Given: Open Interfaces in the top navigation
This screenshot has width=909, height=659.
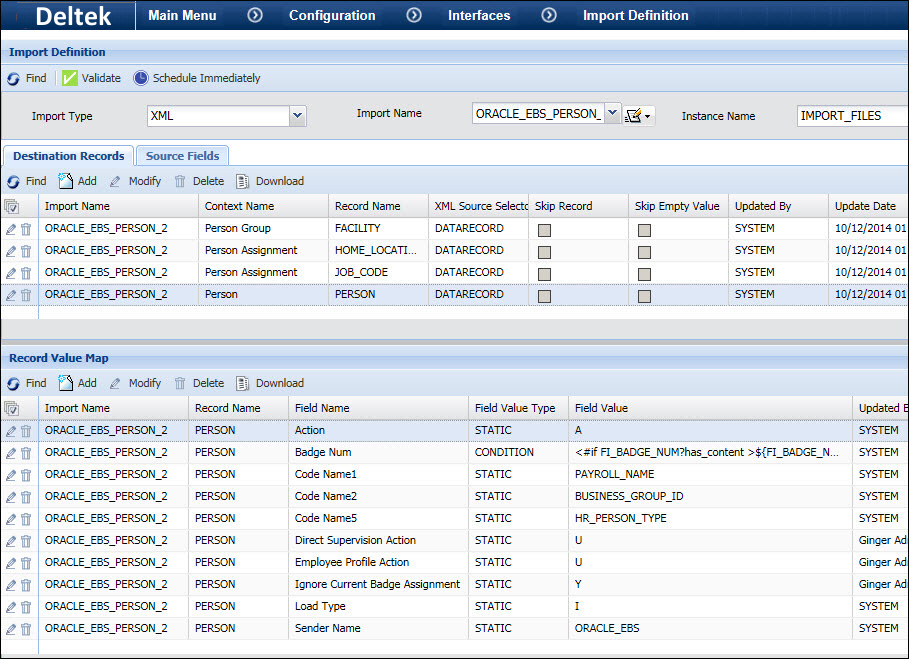Looking at the screenshot, I should pyautogui.click(x=478, y=15).
